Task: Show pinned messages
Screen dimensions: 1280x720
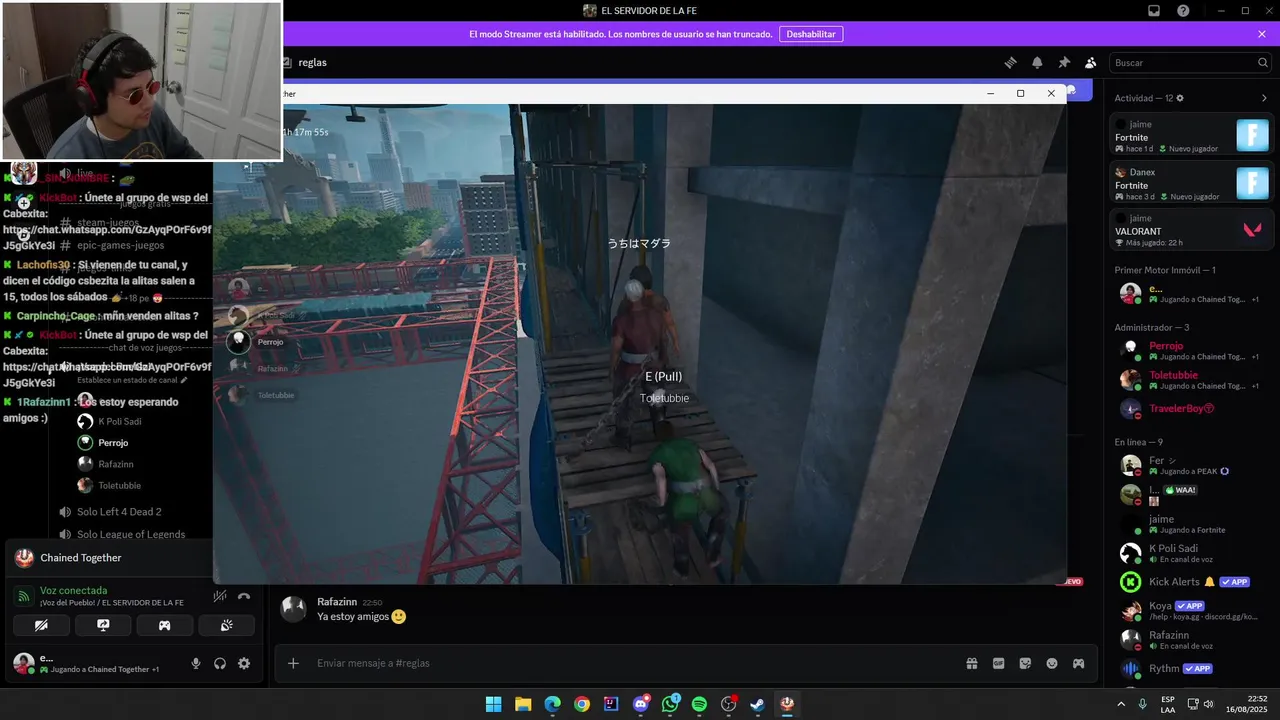Action: point(1064,62)
